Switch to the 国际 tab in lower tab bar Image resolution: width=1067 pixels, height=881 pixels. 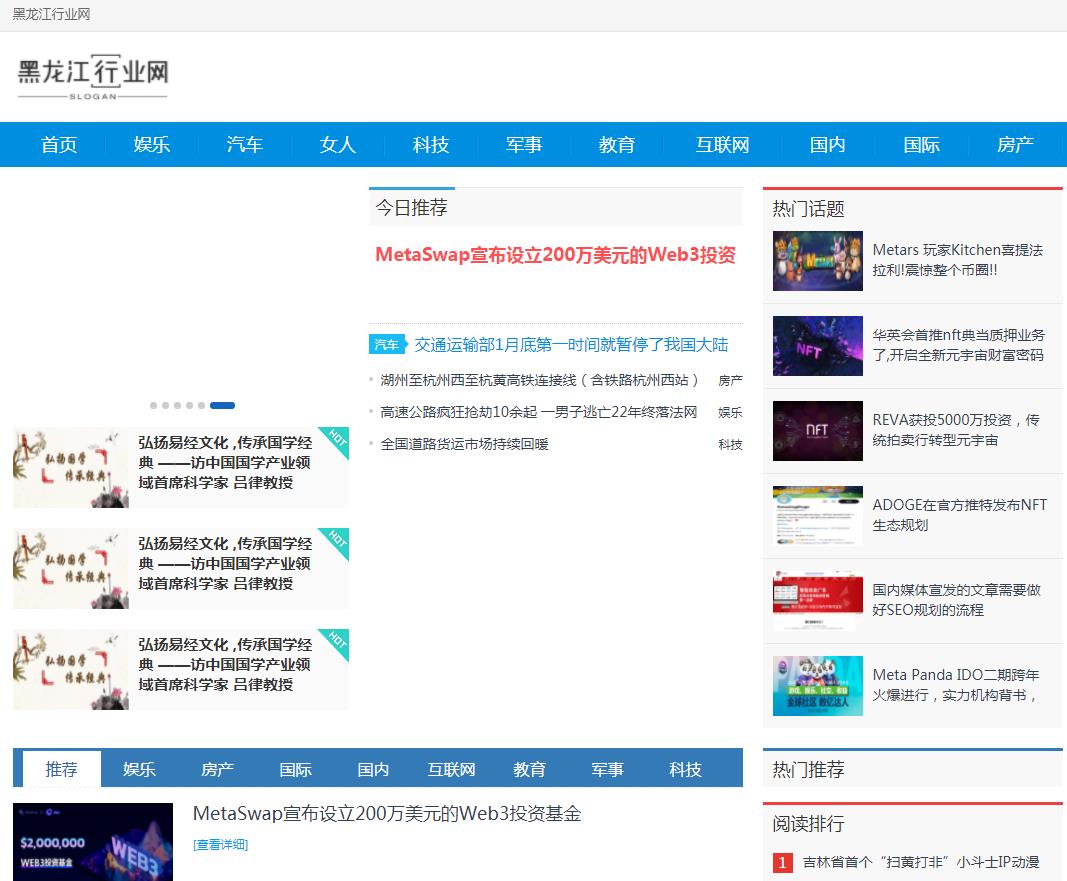(x=295, y=769)
